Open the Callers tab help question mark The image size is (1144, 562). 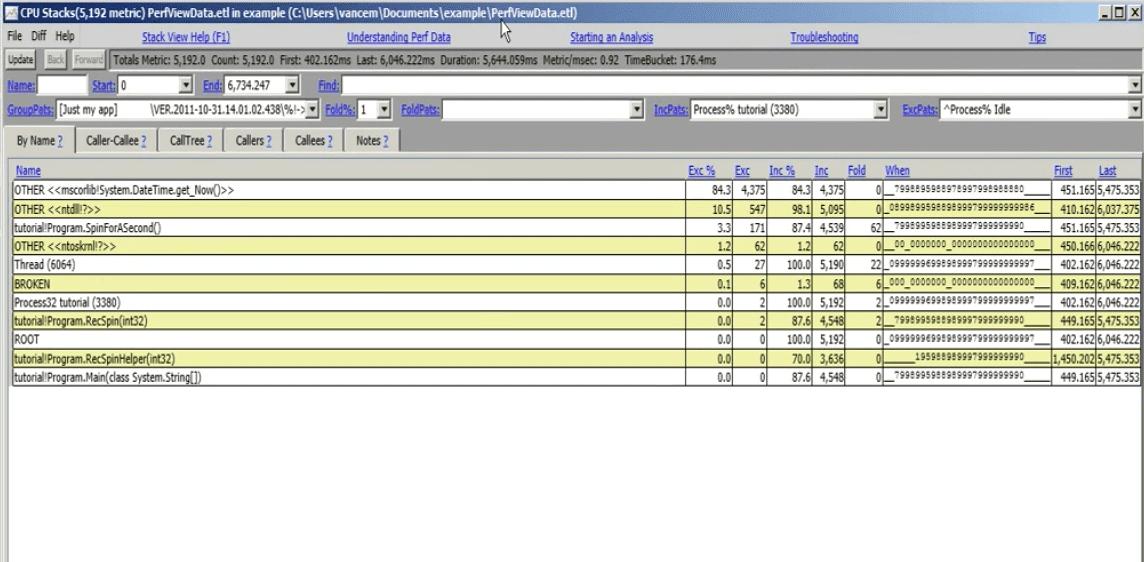pyautogui.click(x=269, y=141)
